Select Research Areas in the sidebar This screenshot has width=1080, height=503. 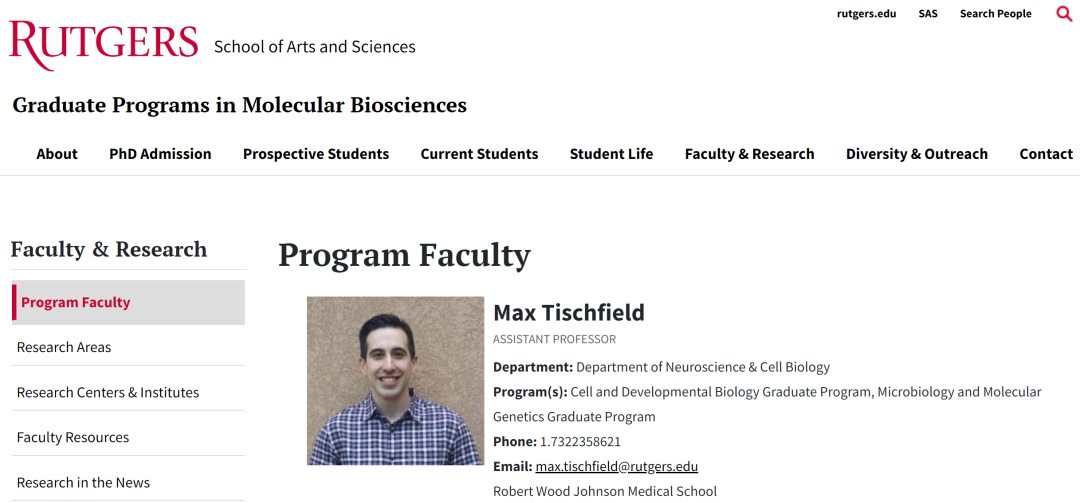[x=64, y=347]
